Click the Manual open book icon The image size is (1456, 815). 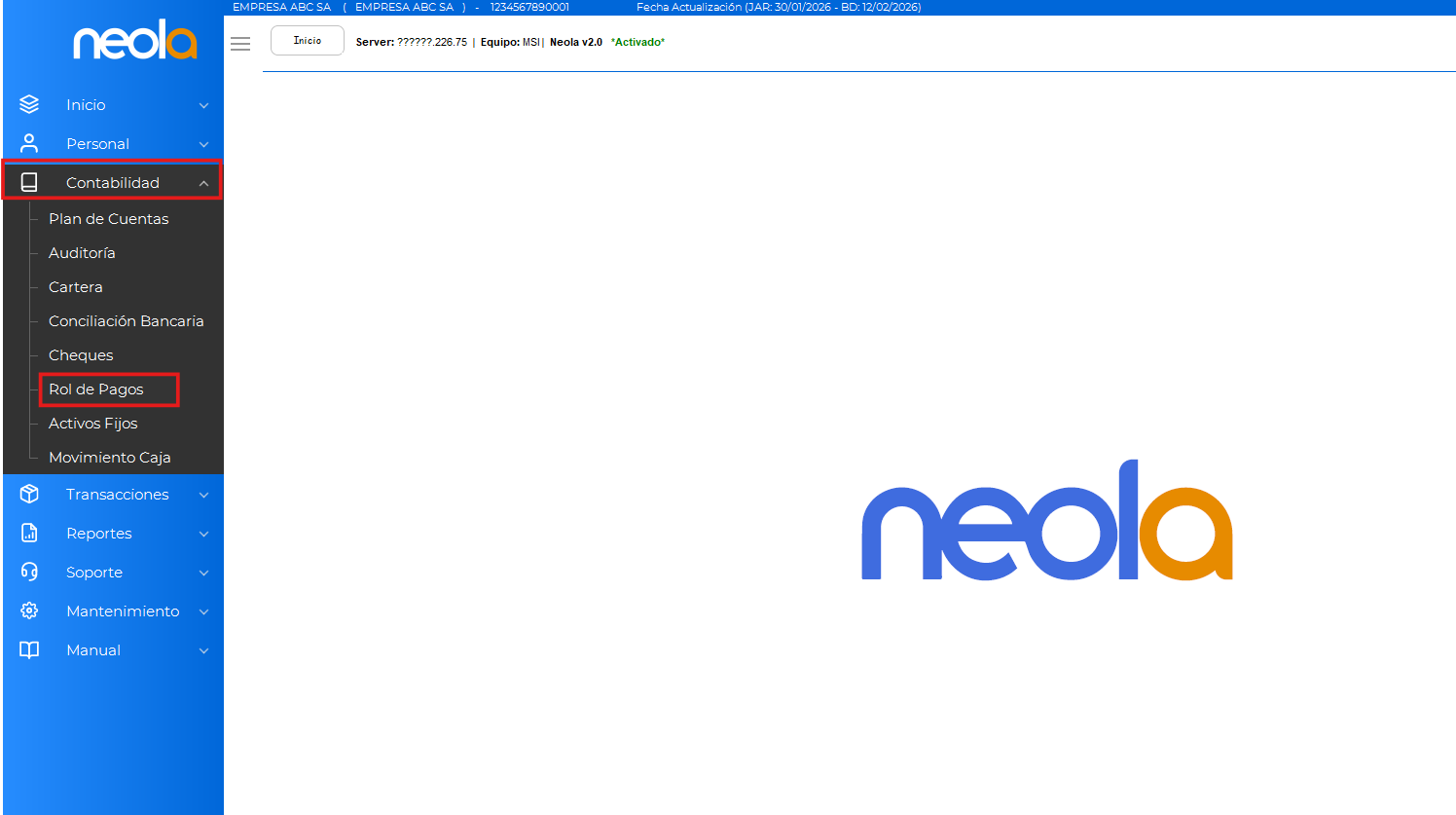[29, 649]
